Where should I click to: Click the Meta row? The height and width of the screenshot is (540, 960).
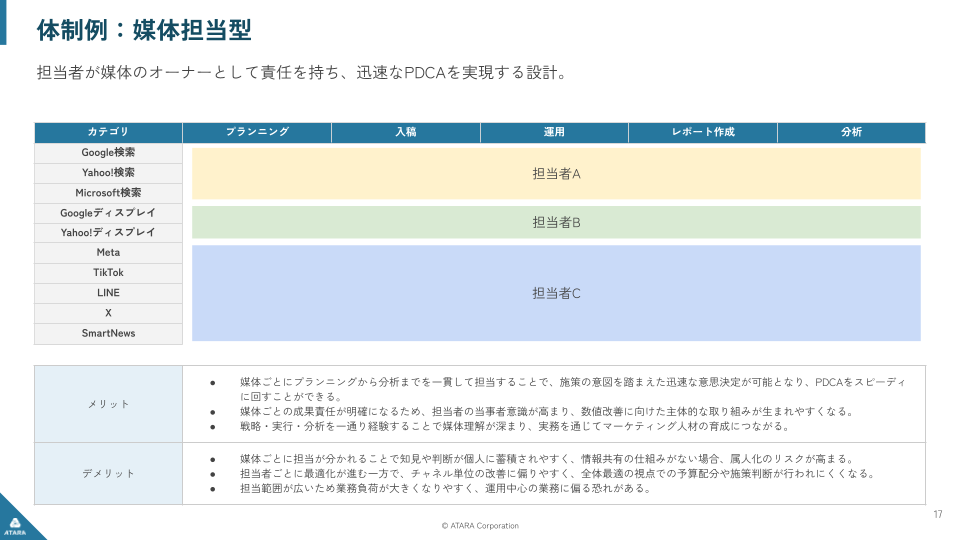[x=108, y=253]
